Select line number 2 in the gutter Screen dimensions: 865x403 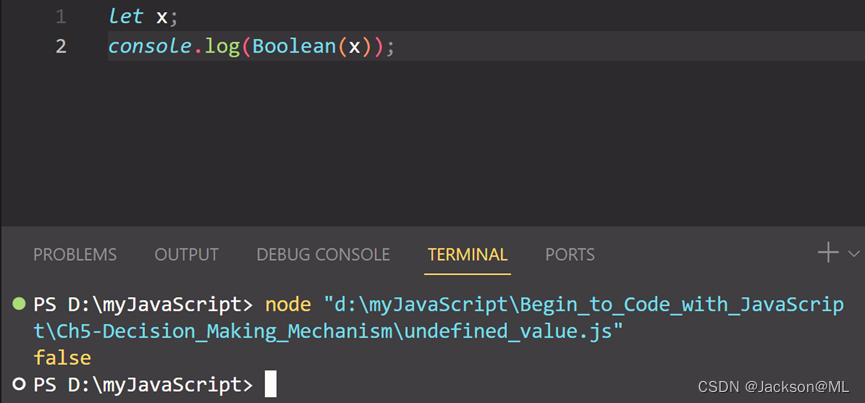[61, 46]
